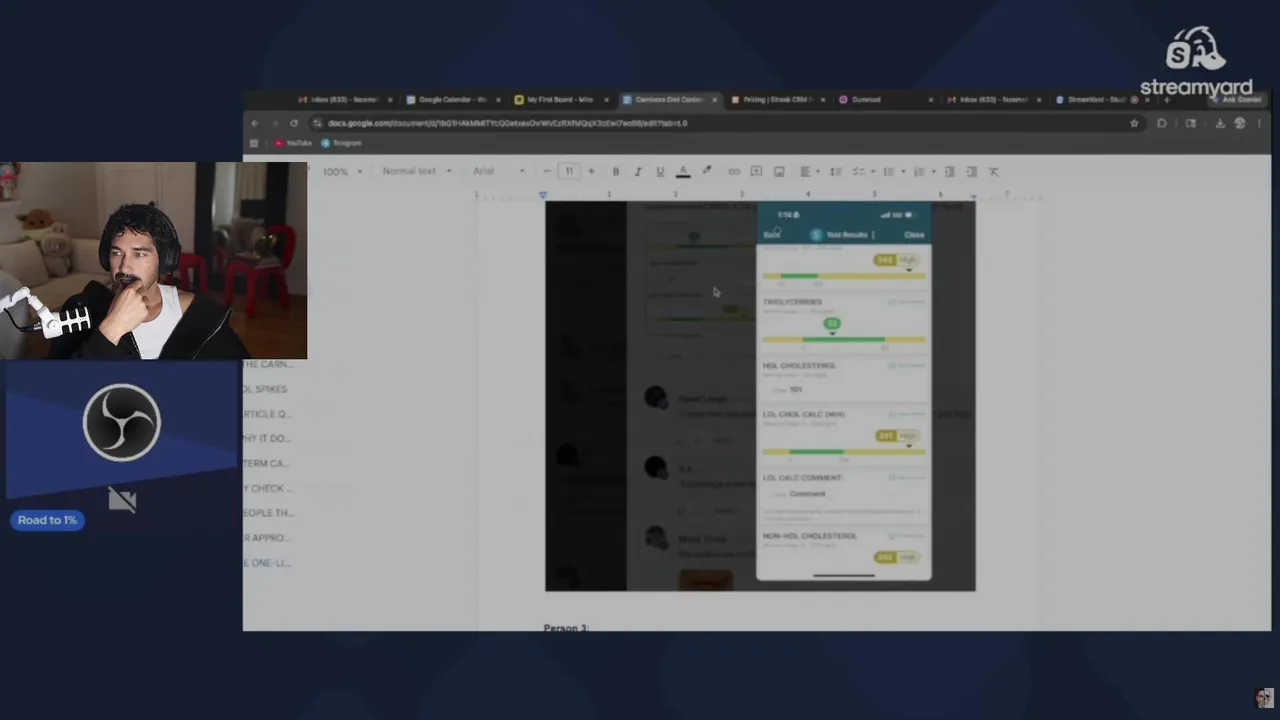Screen dimensions: 1280x720
Task: Switch to the Google Calendar tab
Action: [453, 100]
